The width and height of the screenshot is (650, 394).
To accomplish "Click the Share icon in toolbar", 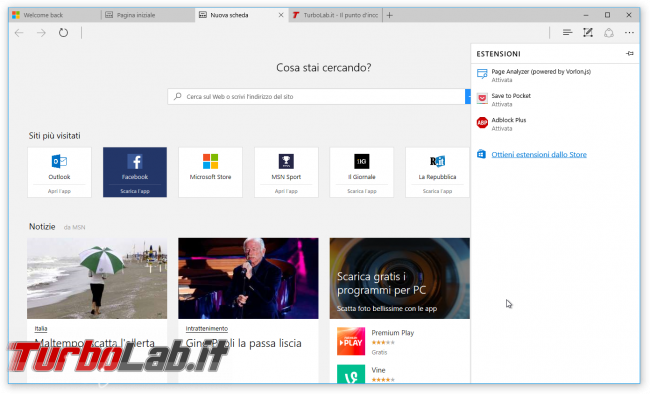I will click(609, 32).
